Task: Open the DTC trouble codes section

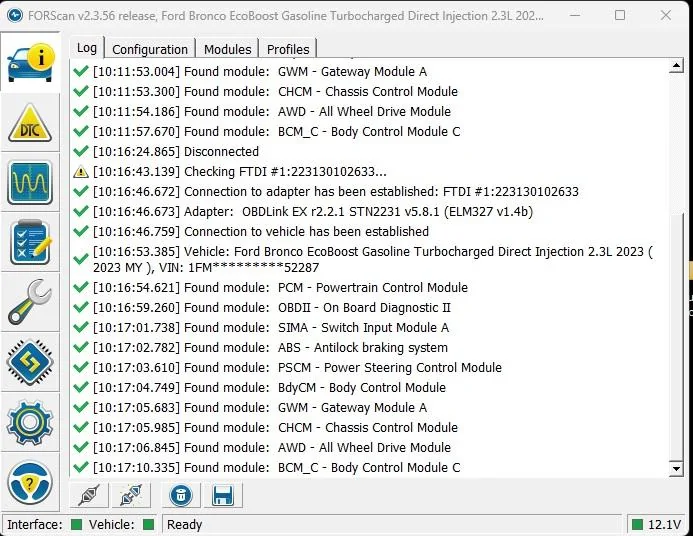Action: pos(30,123)
